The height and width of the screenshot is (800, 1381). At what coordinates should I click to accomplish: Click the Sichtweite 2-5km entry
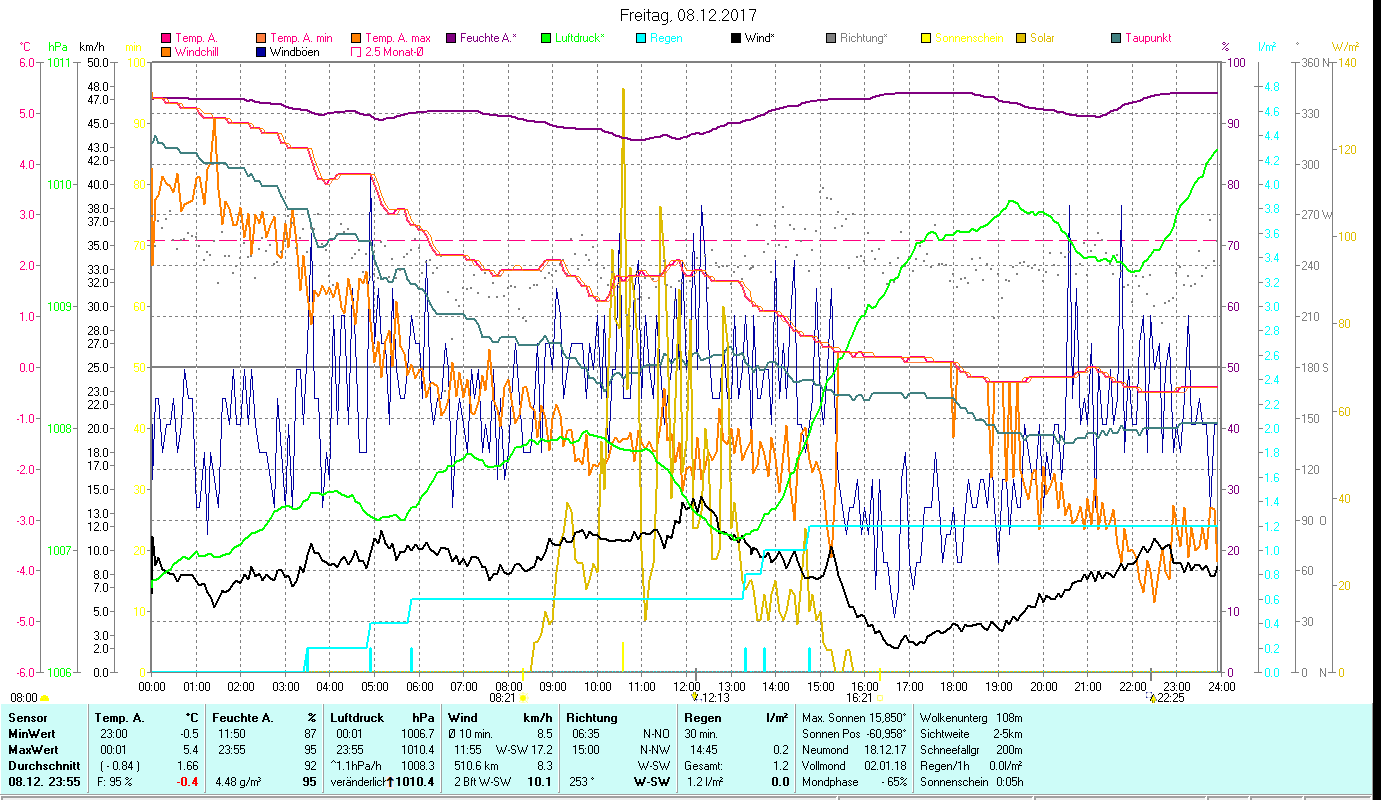[969, 734]
